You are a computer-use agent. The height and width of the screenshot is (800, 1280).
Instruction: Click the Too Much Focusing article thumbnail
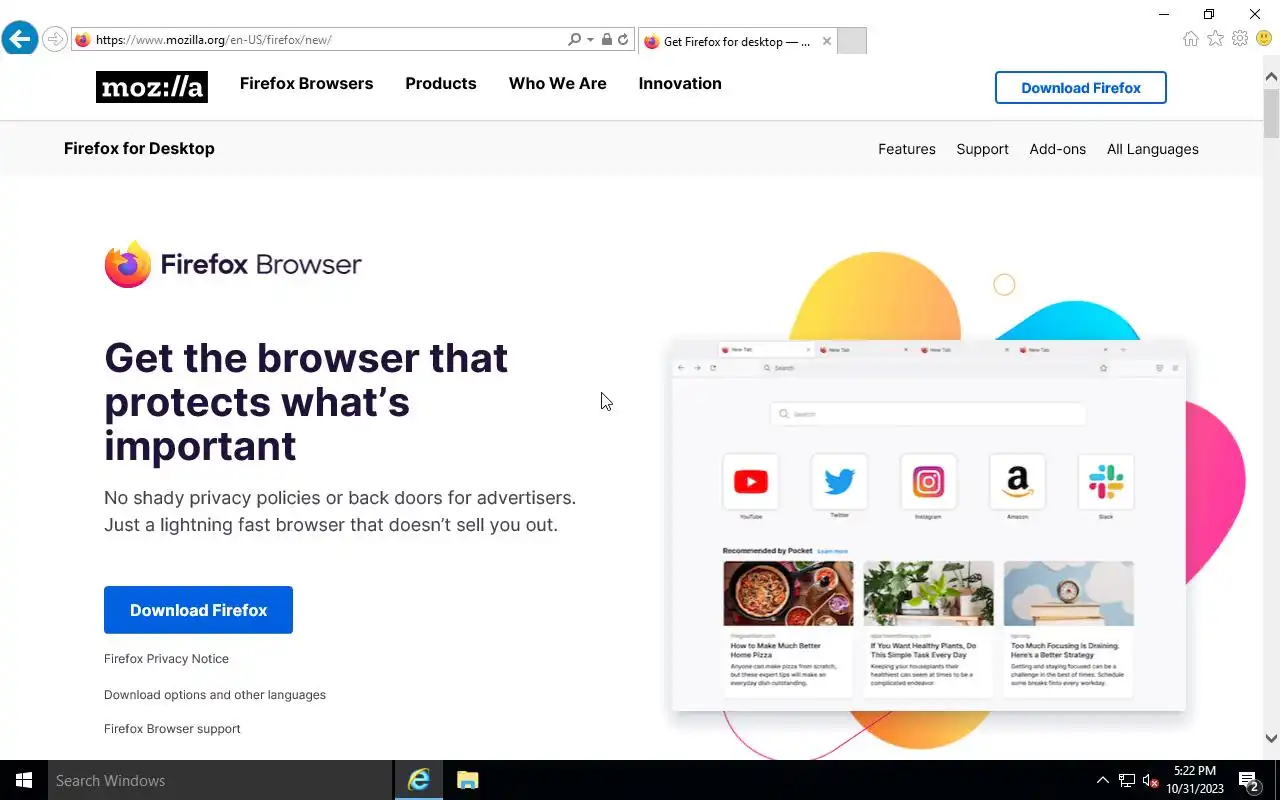point(1069,593)
